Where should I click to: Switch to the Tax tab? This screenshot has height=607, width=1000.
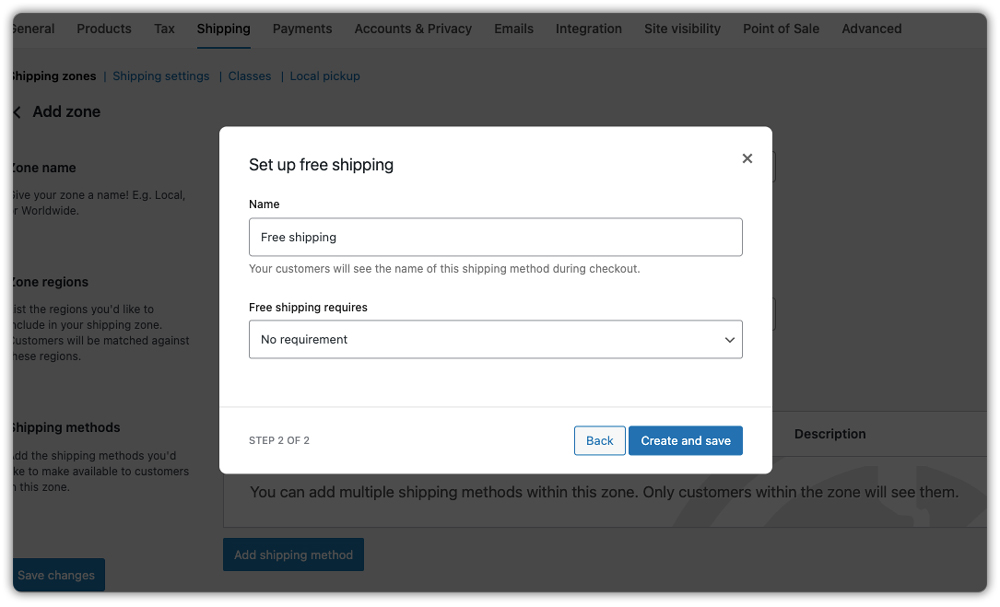tap(164, 29)
